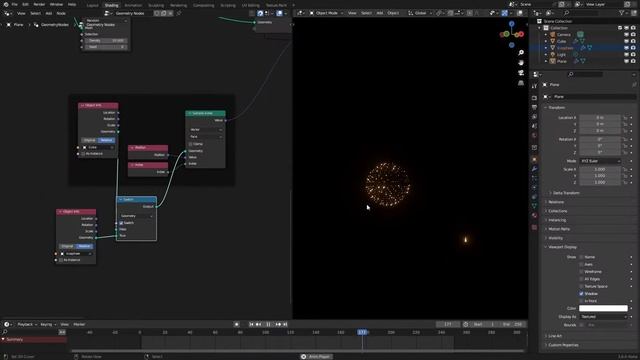
Task: Open the Scene properties tab icon
Action: point(534,126)
